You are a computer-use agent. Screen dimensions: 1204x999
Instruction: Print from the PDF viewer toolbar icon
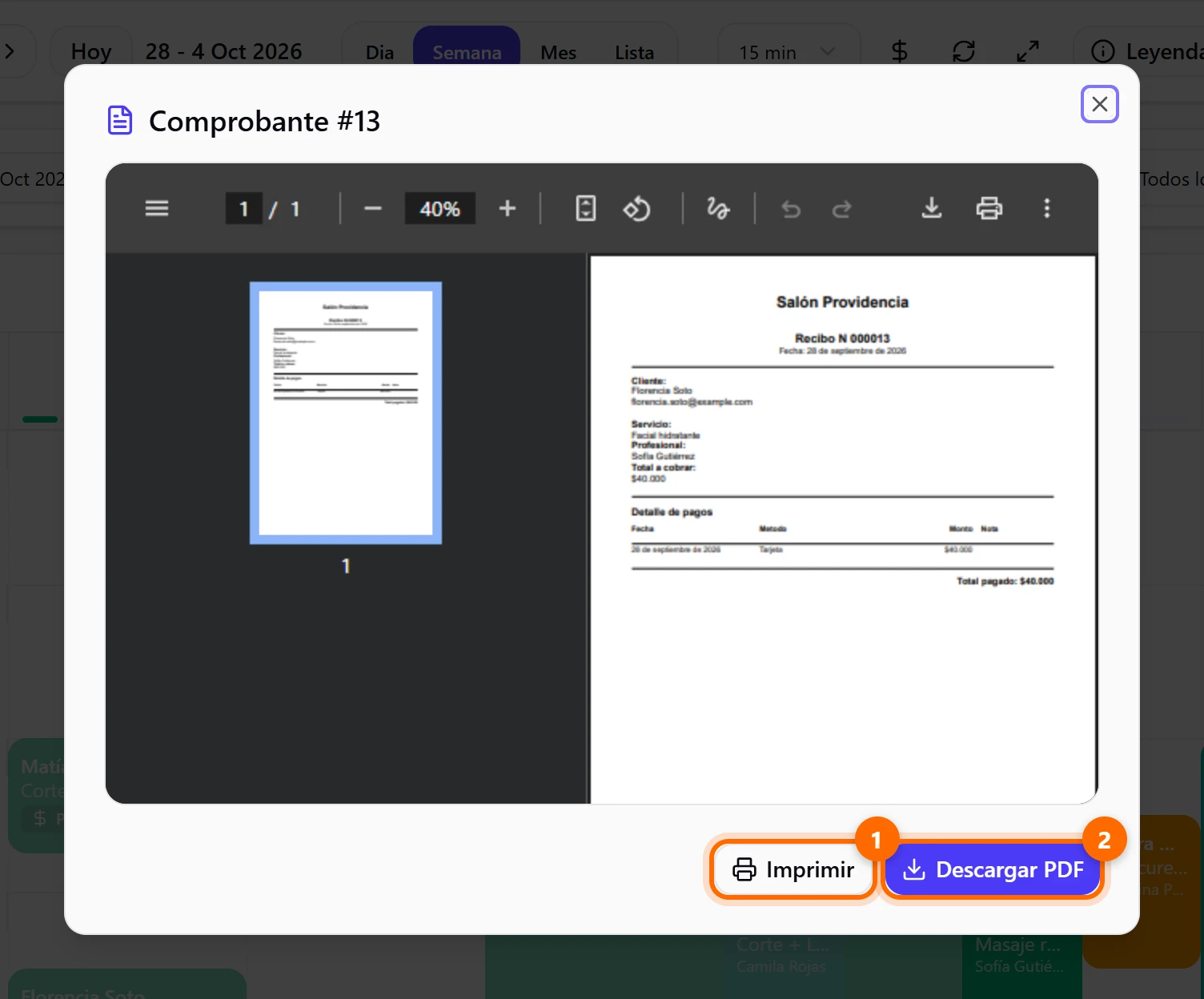point(989,209)
